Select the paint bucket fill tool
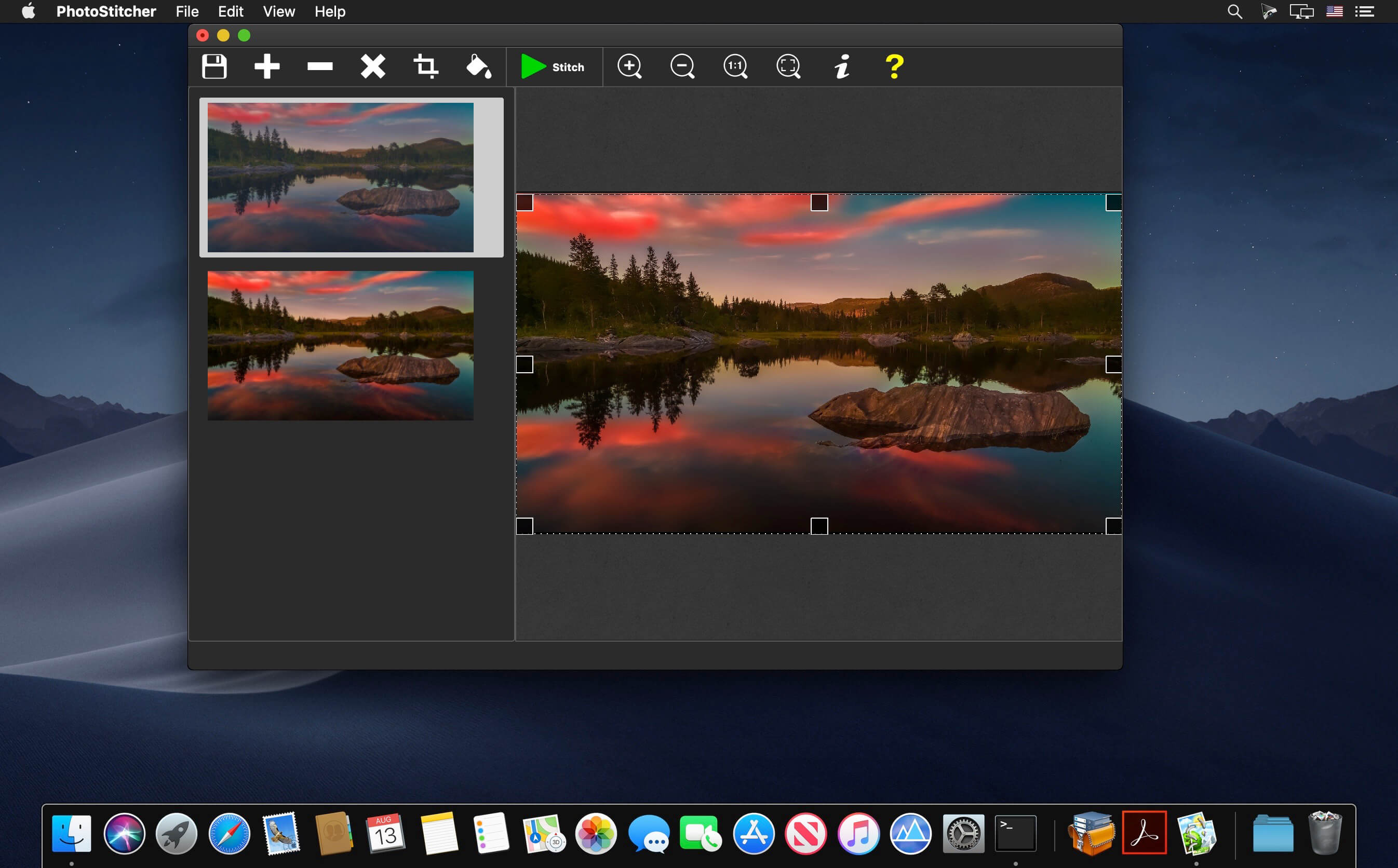1398x868 pixels. [478, 66]
